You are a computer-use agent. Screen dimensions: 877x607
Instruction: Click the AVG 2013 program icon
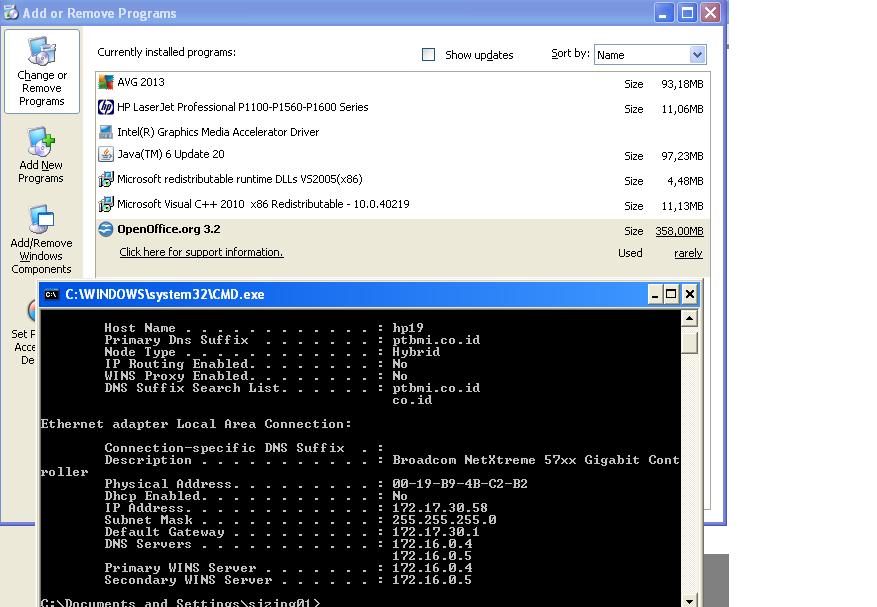106,83
